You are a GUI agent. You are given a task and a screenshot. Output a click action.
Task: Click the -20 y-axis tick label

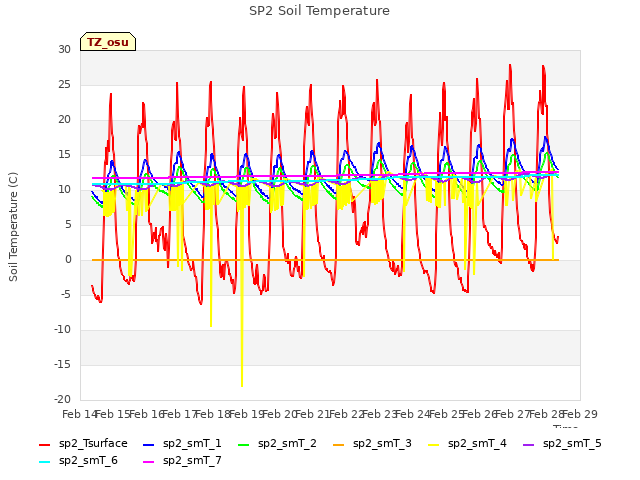pos(62,399)
